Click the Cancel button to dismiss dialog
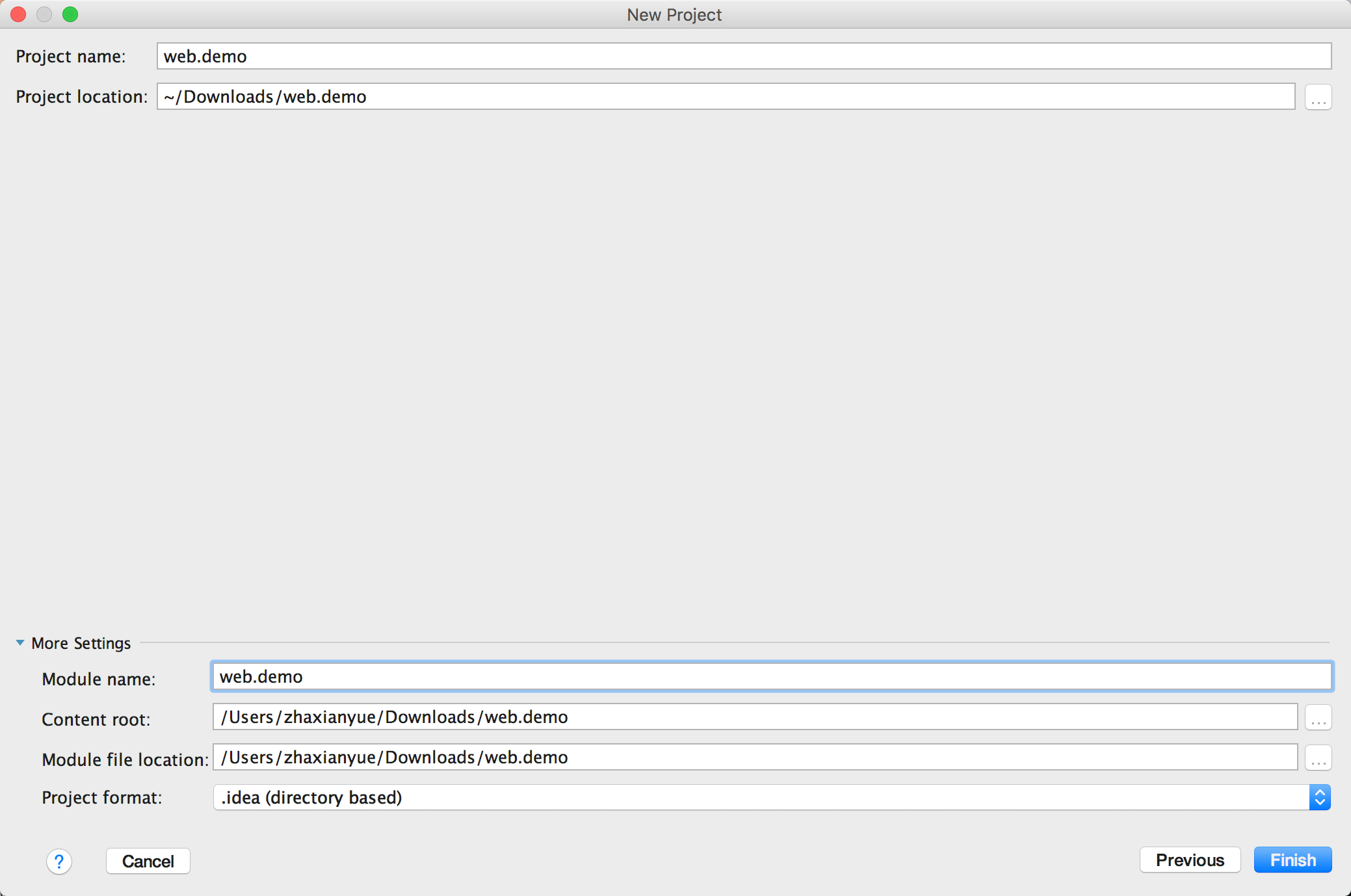 pos(148,861)
